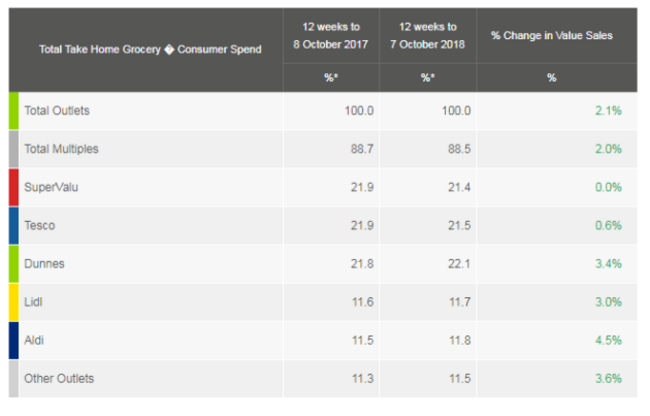Click the grey swatch beside Total Multiples
Image resolution: width=650 pixels, height=416 pixels.
point(14,149)
